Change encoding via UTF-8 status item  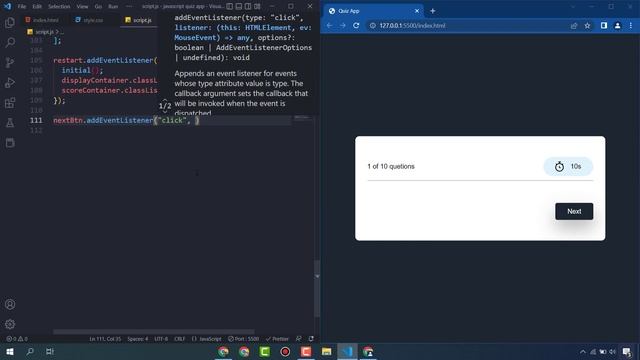click(161, 339)
